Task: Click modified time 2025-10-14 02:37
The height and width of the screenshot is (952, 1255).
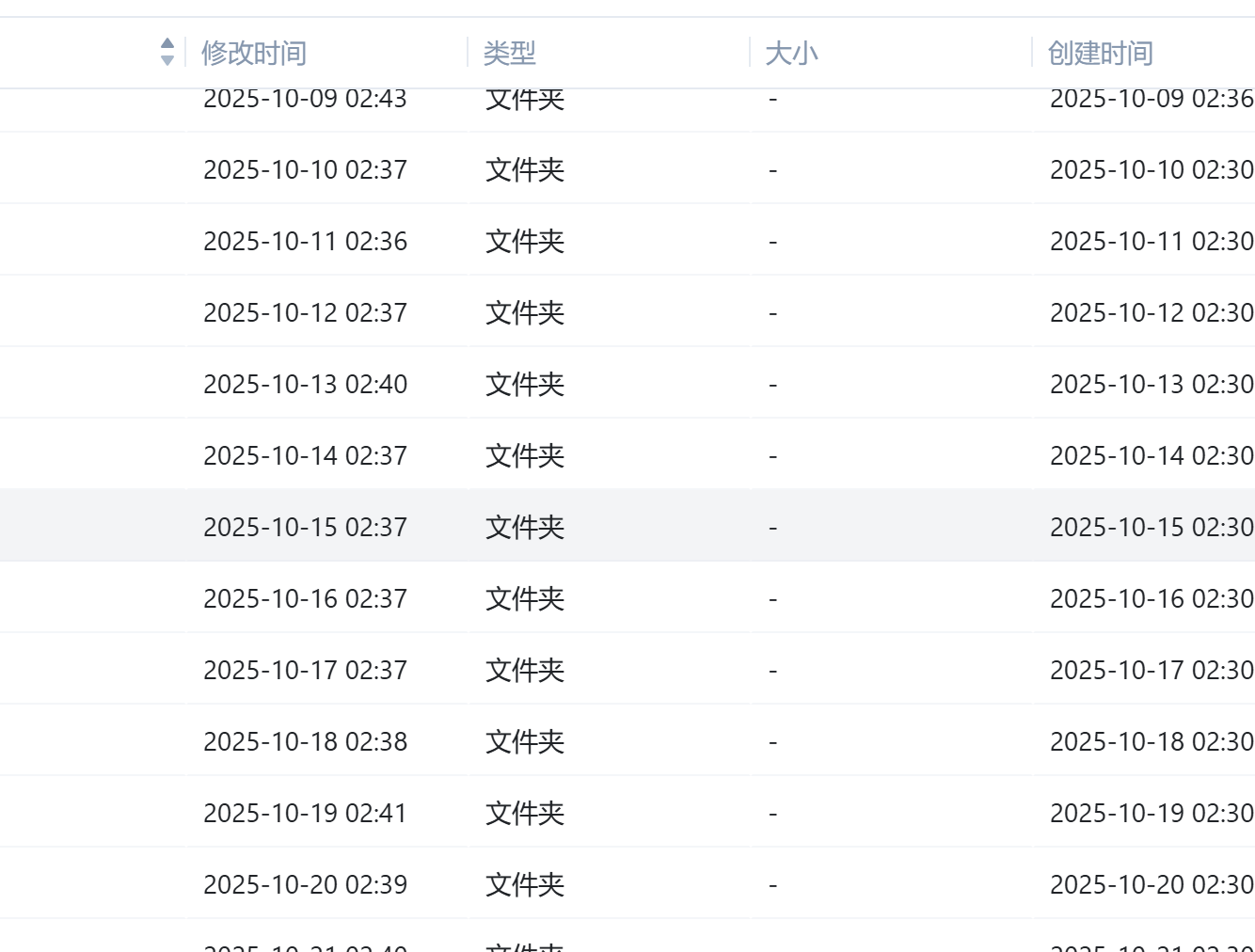Action: click(x=305, y=455)
